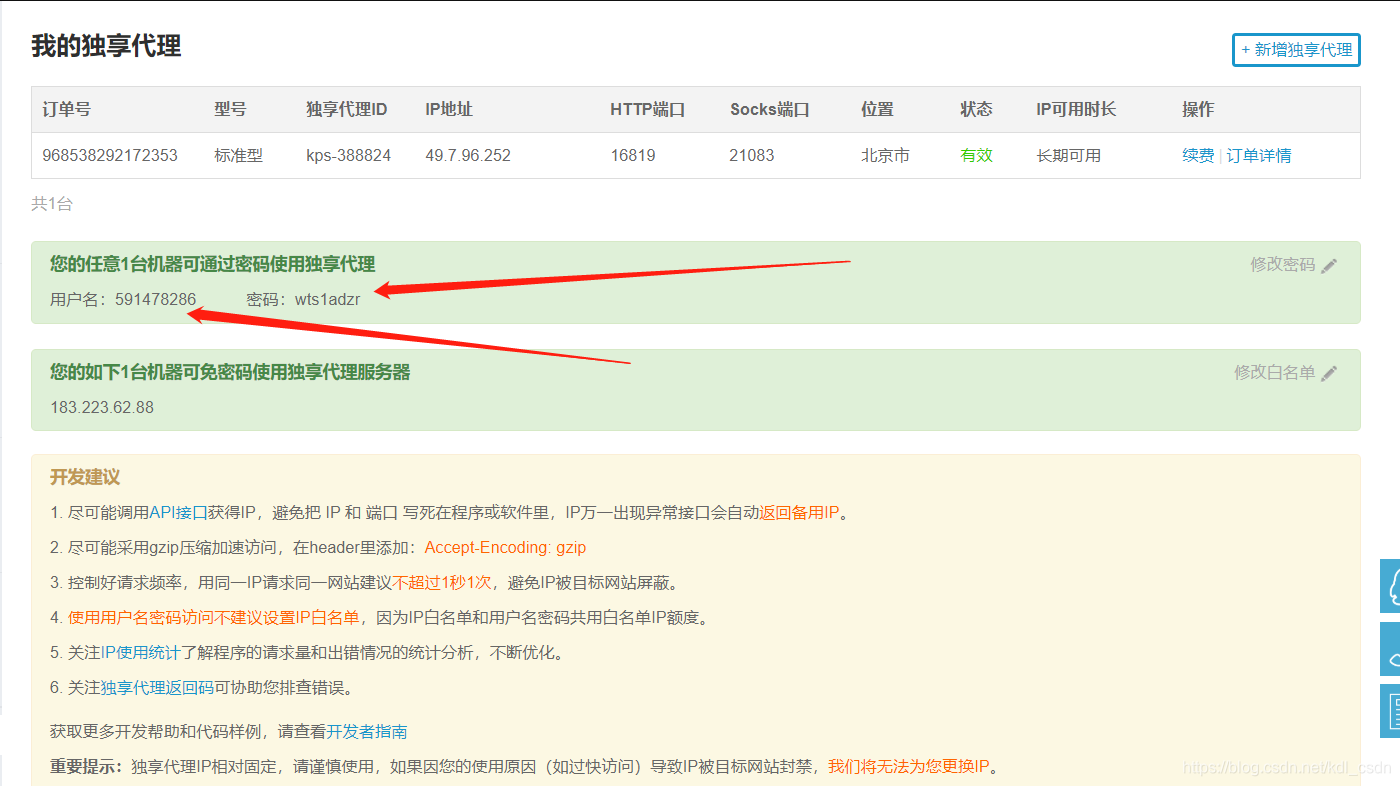Click the Socks端口 column header
Image resolution: width=1400 pixels, height=786 pixels.
click(x=769, y=110)
